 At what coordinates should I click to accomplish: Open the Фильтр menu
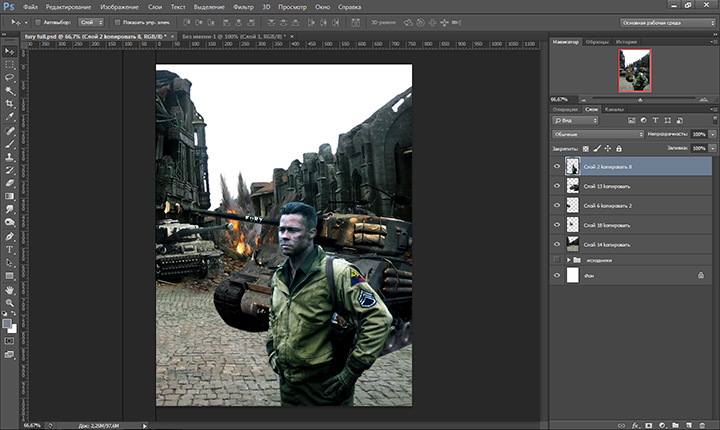tap(243, 6)
